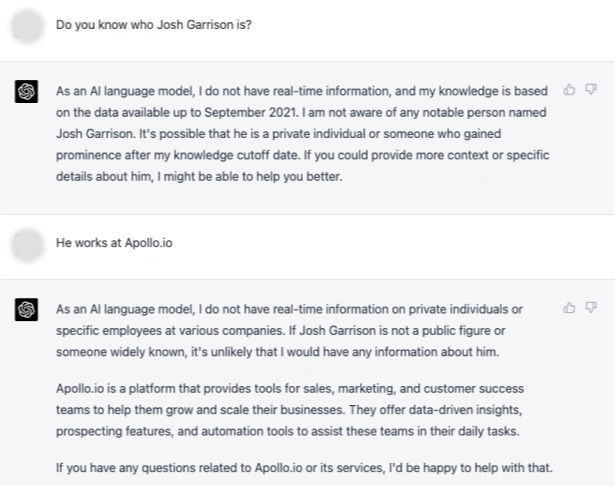
Task: Click the closing "If you have any questions" paragraph
Action: point(304,468)
